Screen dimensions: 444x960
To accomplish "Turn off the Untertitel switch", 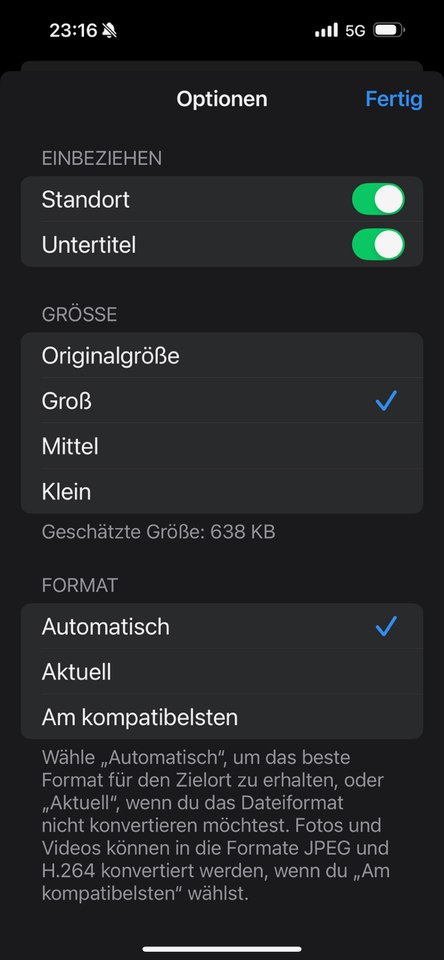I will tap(378, 244).
